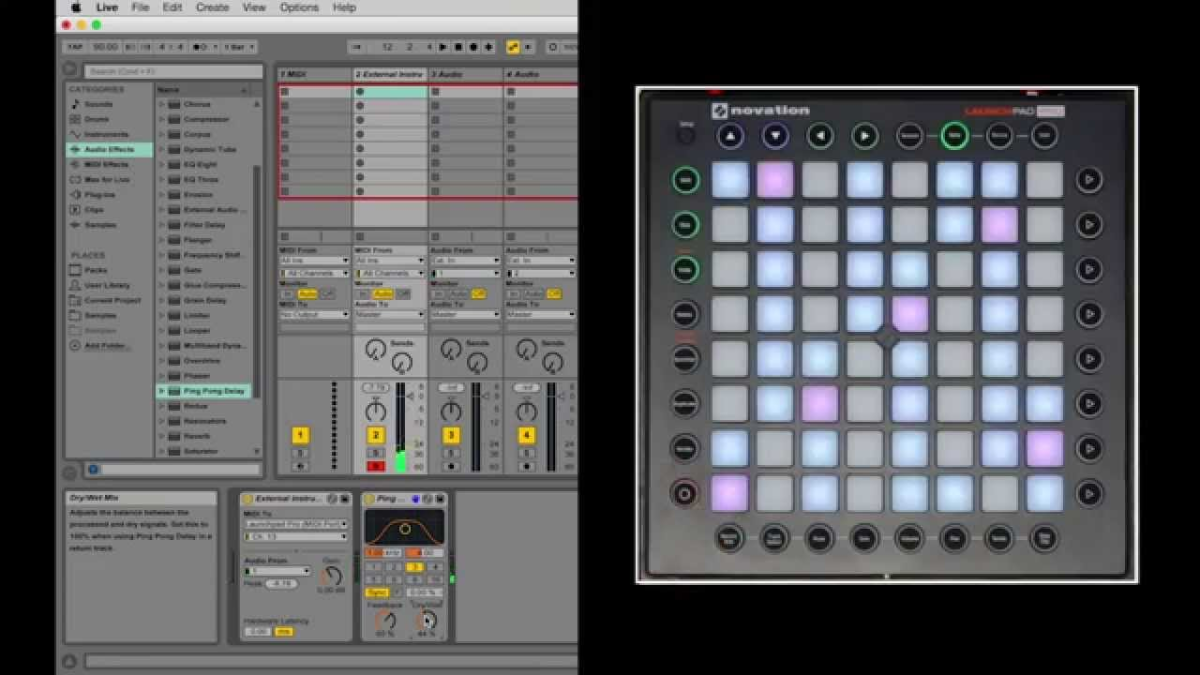Toggle Sync on the Ping Pong Delay
Image resolution: width=1200 pixels, height=675 pixels.
click(x=377, y=592)
